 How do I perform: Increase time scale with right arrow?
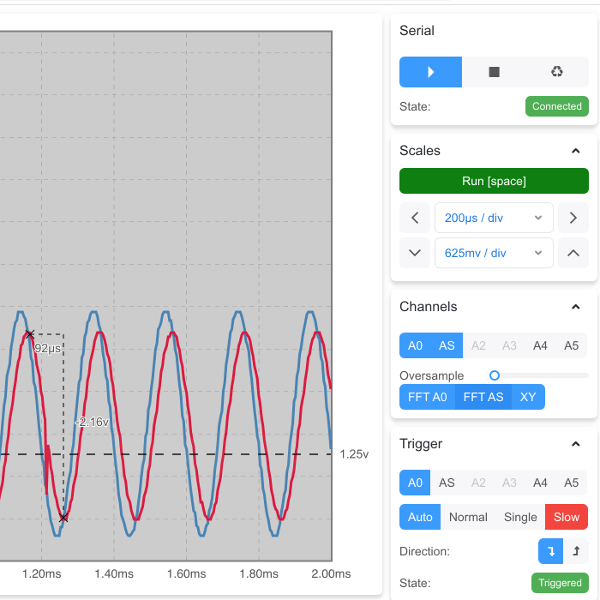(573, 217)
